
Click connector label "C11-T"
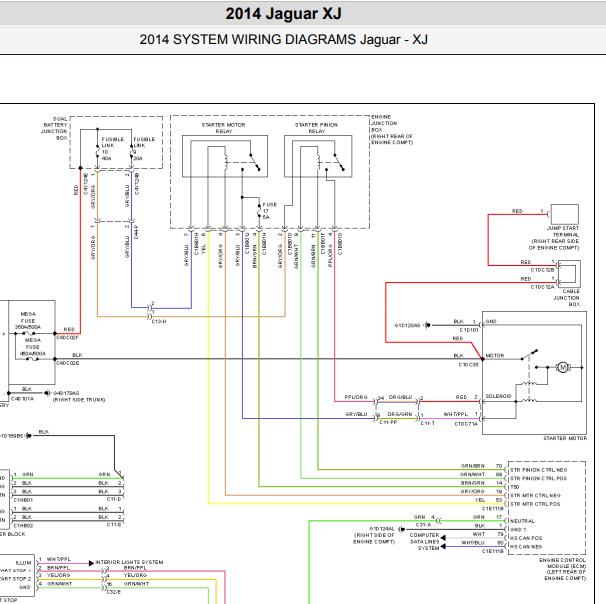427,424
